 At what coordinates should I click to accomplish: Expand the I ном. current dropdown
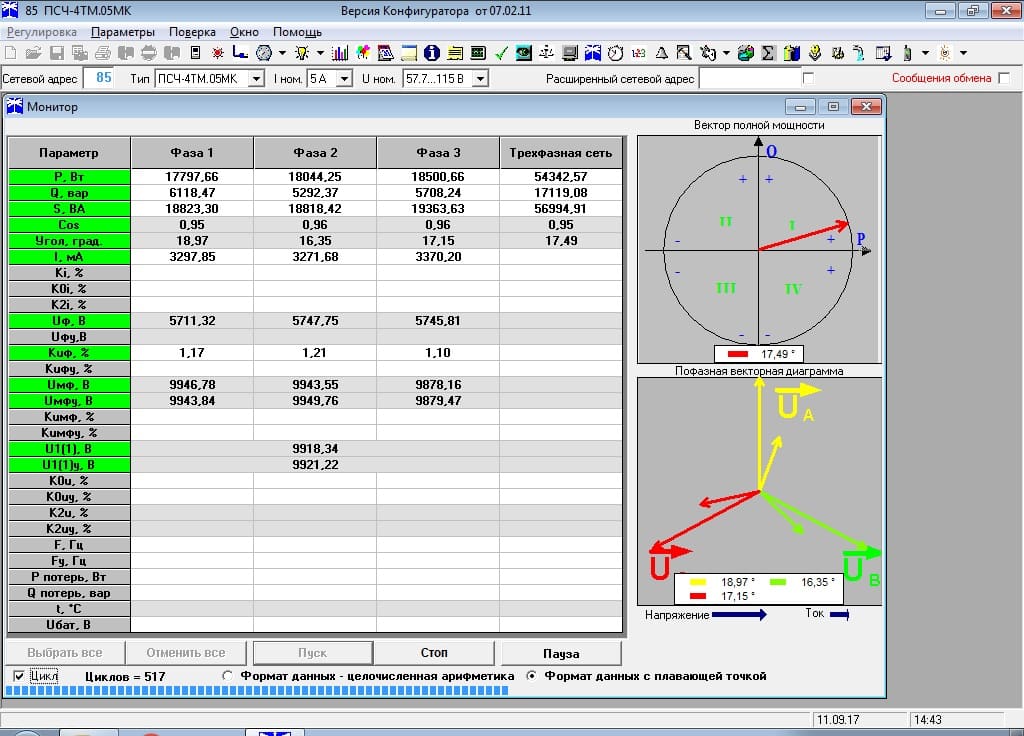344,78
